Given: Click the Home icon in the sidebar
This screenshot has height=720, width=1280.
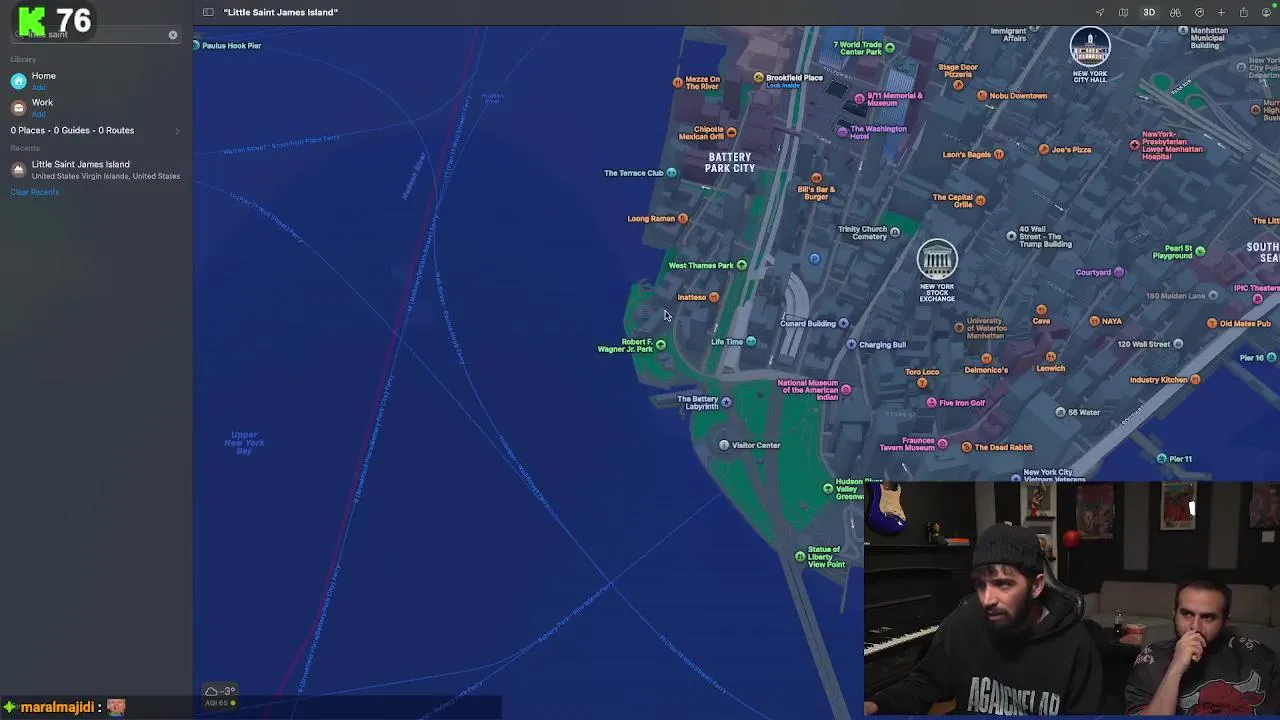Looking at the screenshot, I should tap(18, 81).
